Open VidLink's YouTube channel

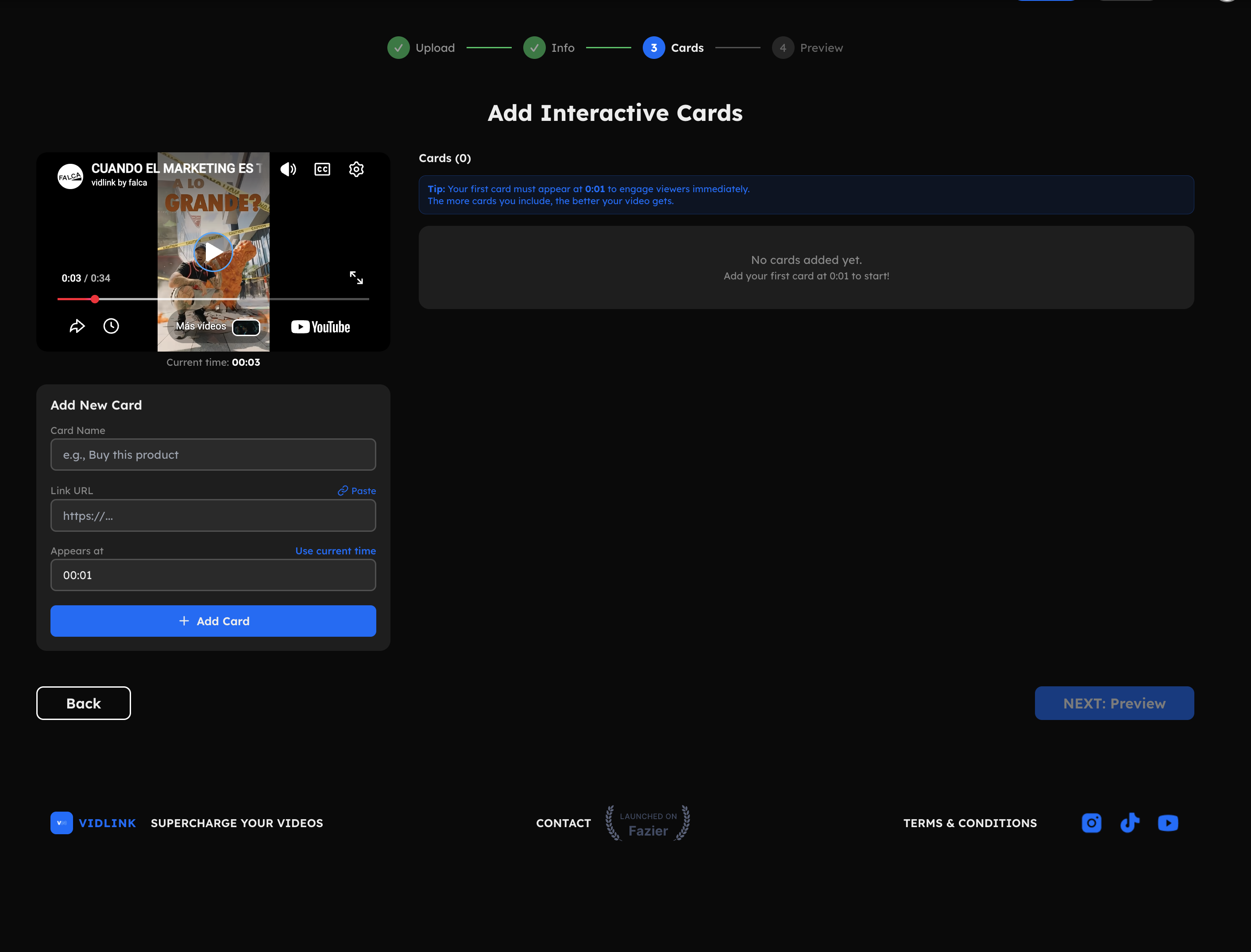pos(1168,823)
